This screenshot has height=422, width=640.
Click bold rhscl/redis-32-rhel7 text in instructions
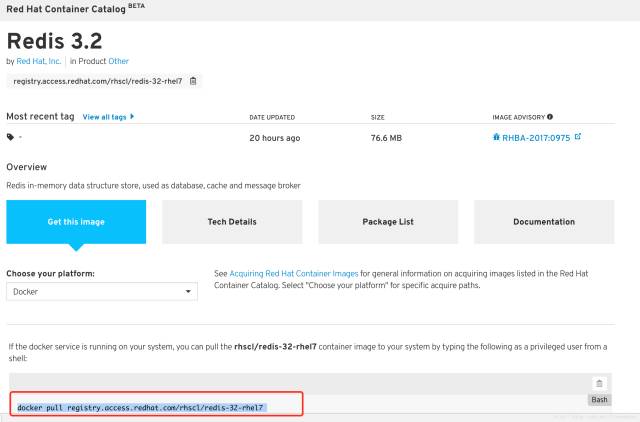click(275, 346)
